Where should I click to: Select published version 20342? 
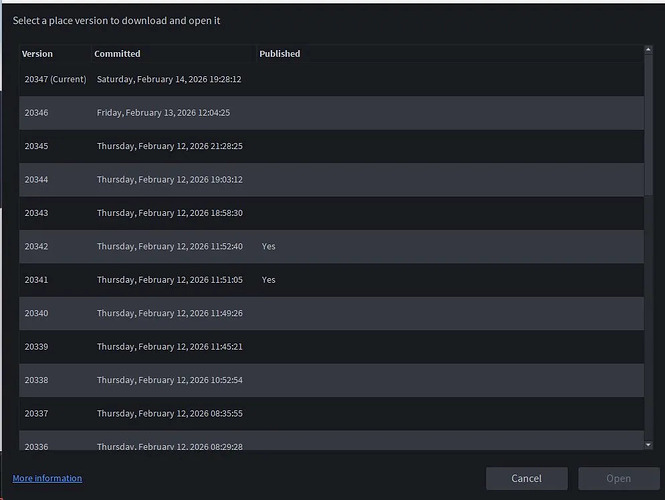(330, 246)
